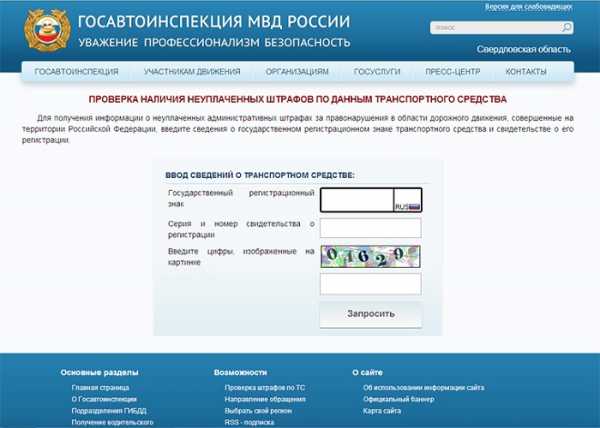
Task: Open the КОНТАКТЫ menu item
Action: point(526,72)
